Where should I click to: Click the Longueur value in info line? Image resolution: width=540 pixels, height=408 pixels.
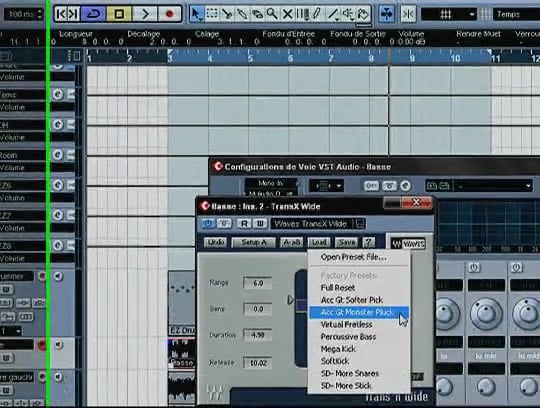[x=103, y=42]
